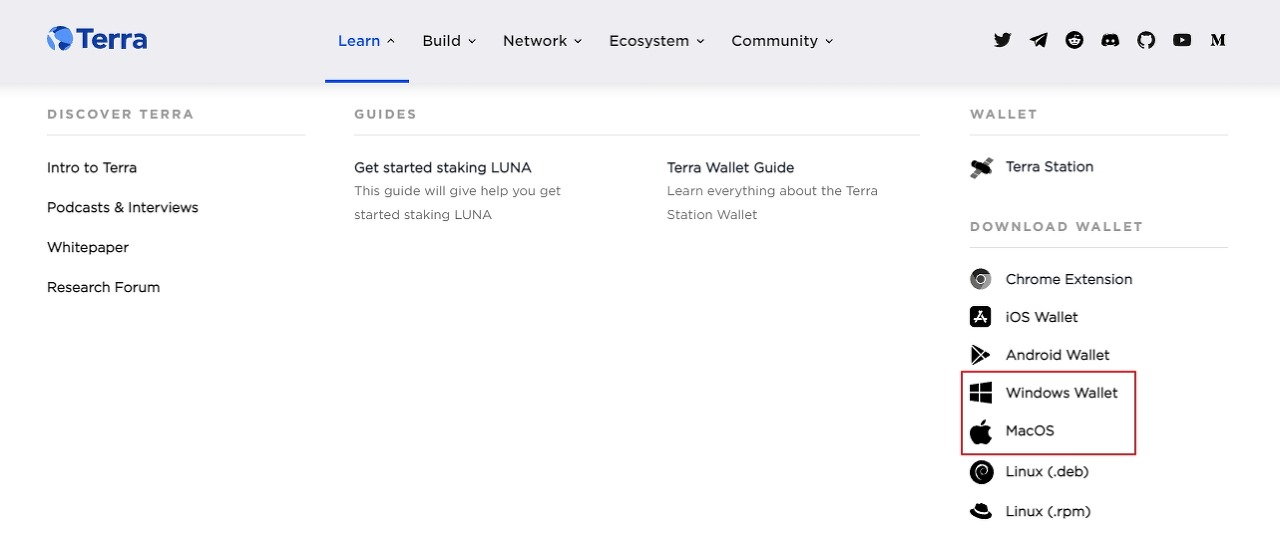Click the Google Play icon beside Android Wallet
1280x553 pixels.
click(x=981, y=355)
